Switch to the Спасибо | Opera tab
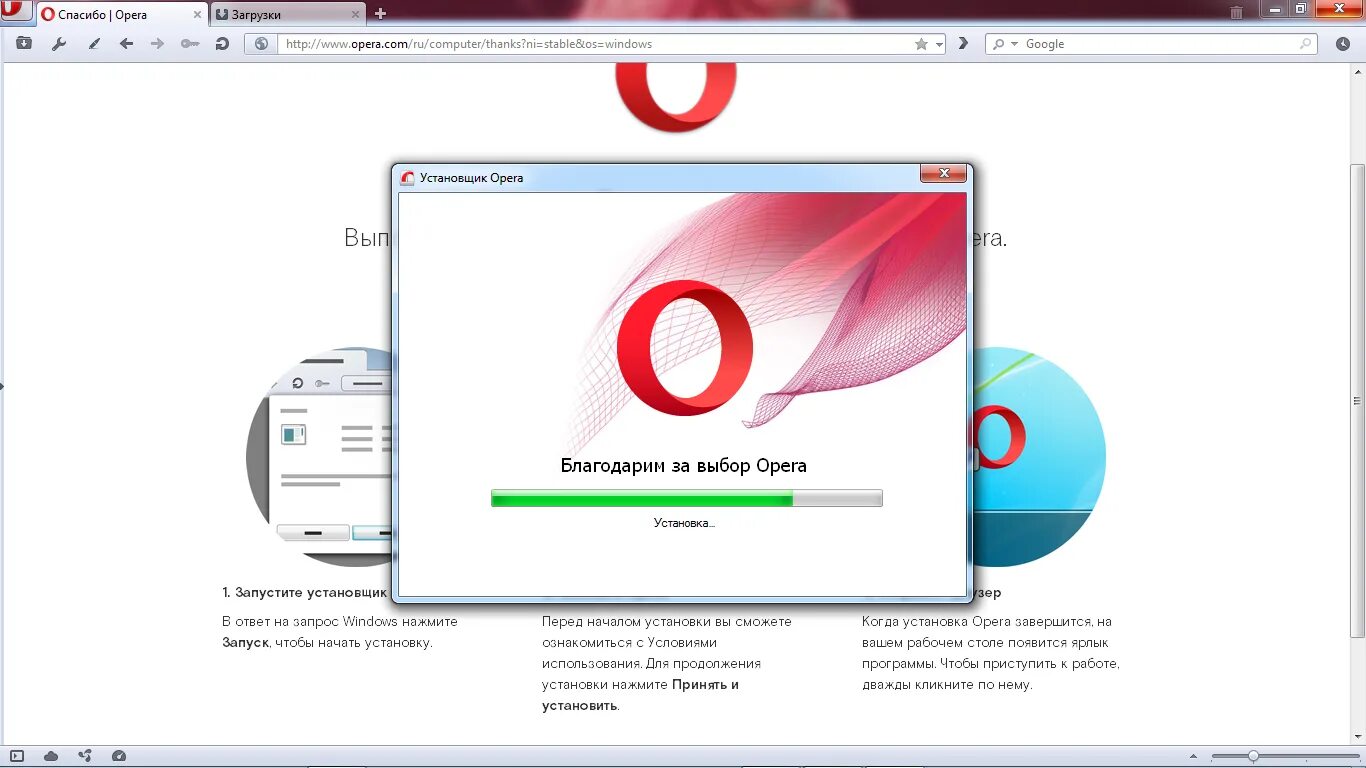The height and width of the screenshot is (768, 1366). click(x=121, y=14)
